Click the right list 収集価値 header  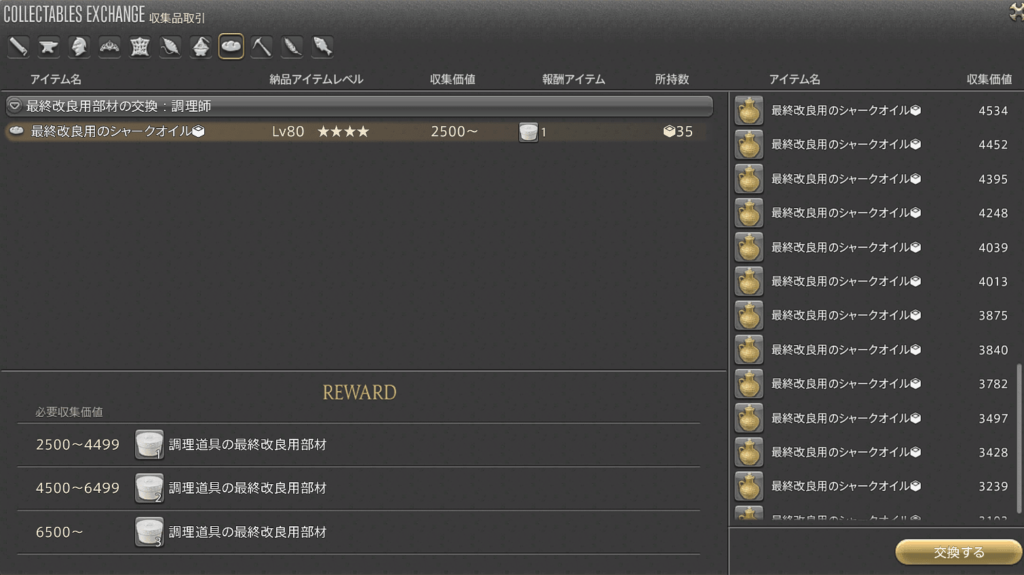coord(989,79)
